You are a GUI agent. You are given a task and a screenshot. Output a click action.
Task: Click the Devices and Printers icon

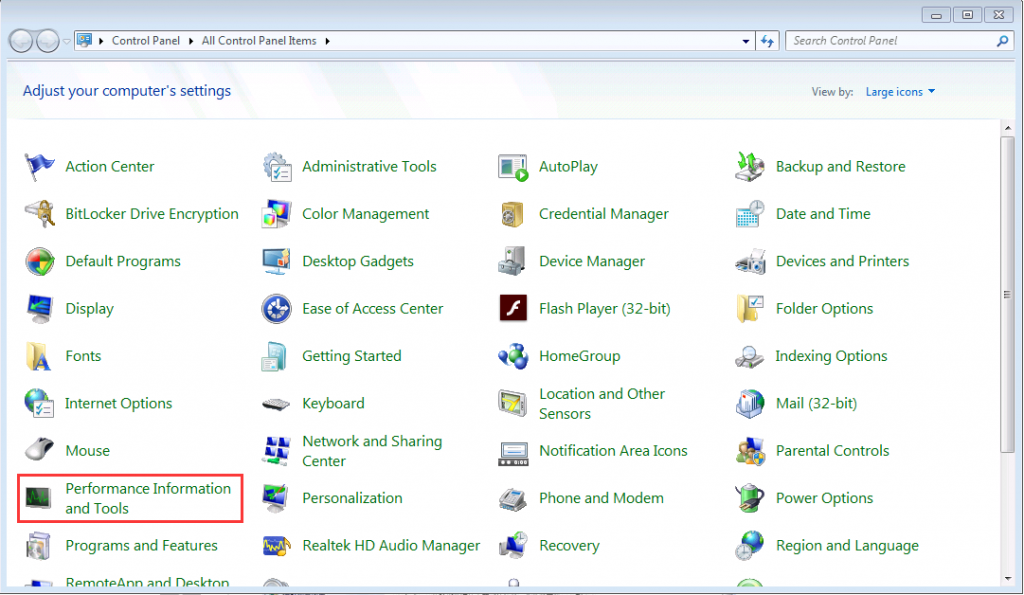[x=750, y=262]
